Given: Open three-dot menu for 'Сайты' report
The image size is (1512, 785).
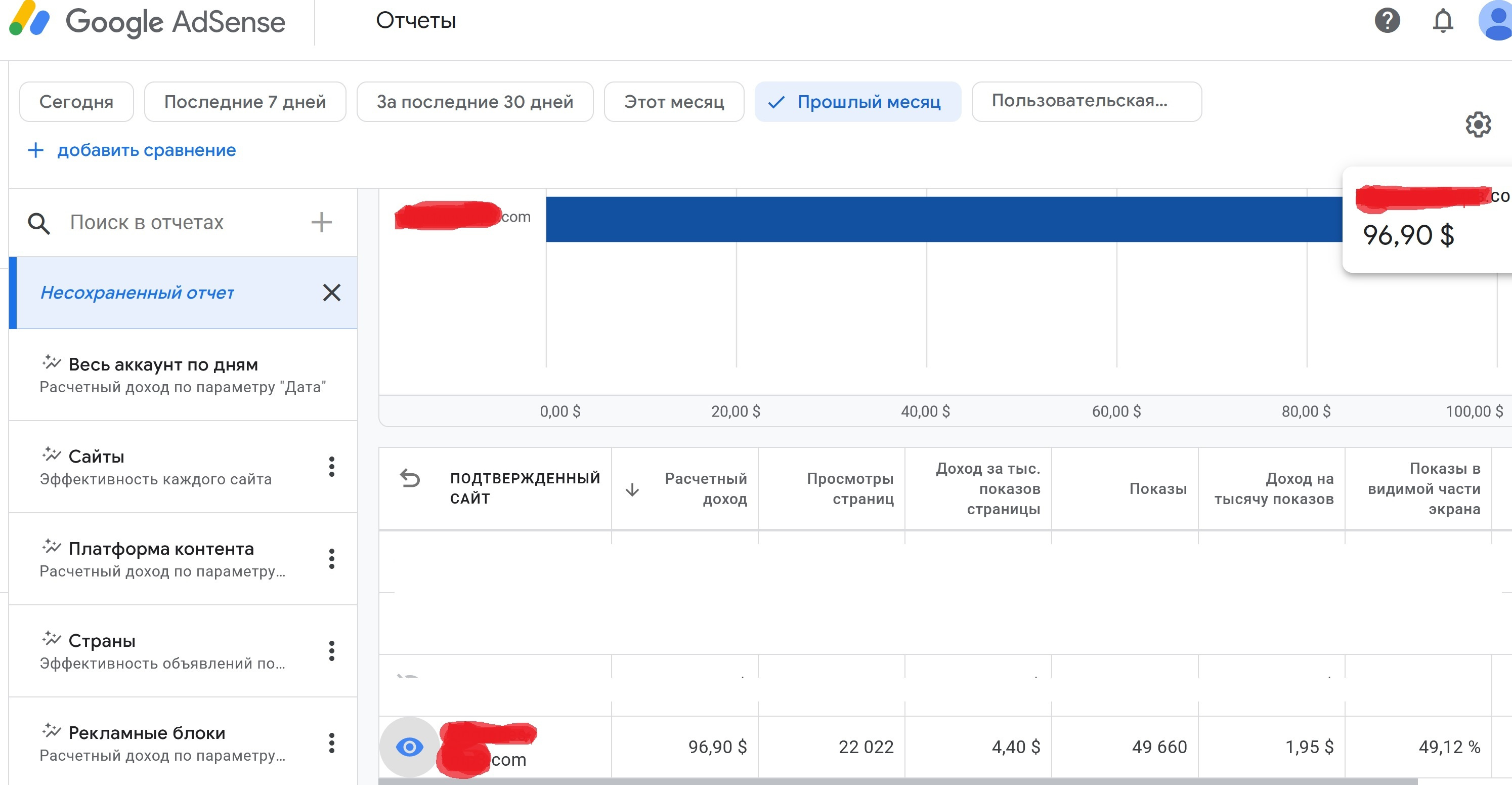Looking at the screenshot, I should [x=332, y=467].
